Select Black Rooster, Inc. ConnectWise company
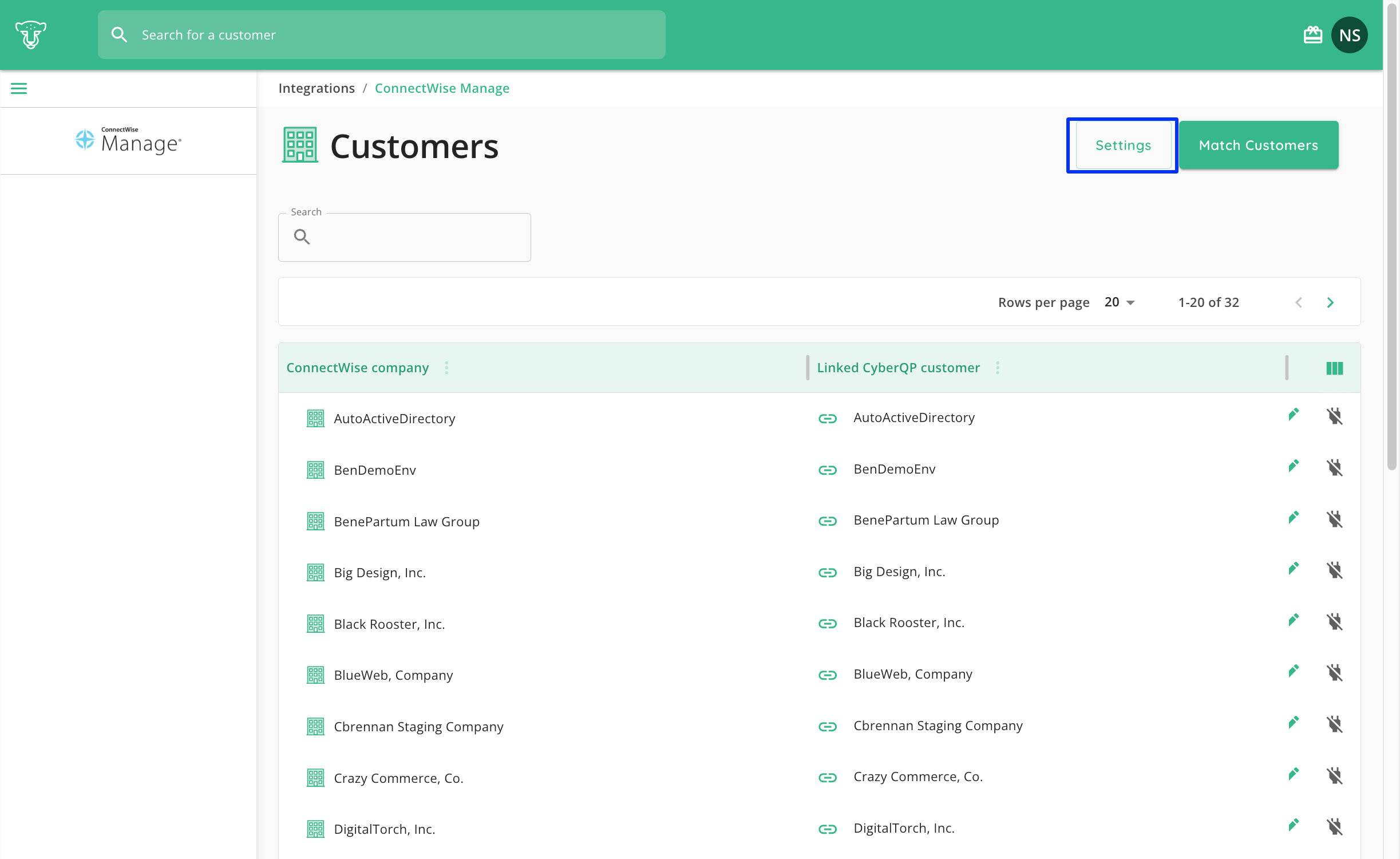 389,624
